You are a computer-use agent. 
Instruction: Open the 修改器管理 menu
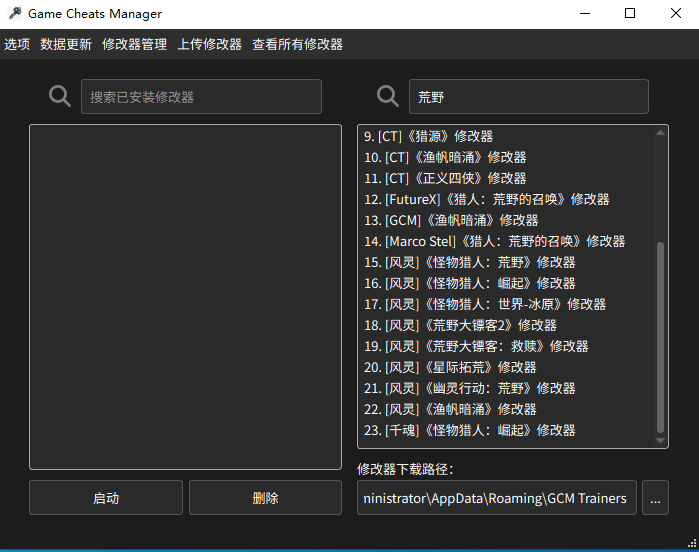pyautogui.click(x=134, y=44)
